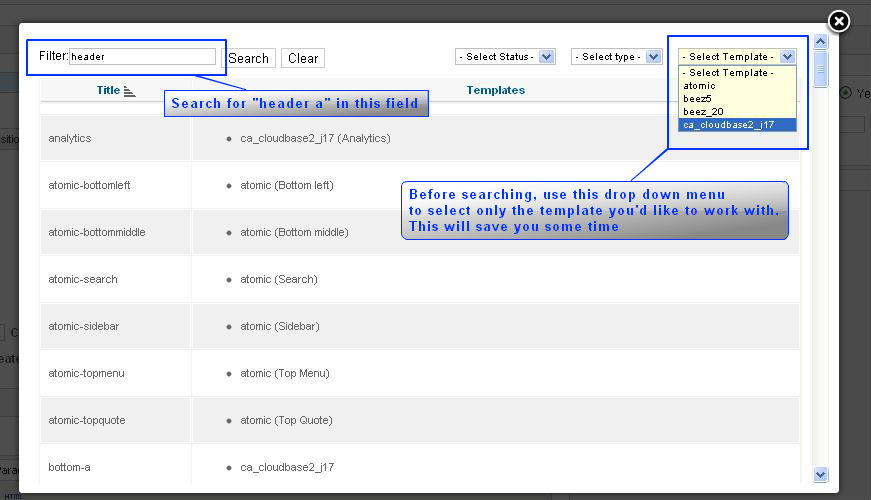Close the modal with the X button
This screenshot has height=500, width=871.
coord(839,21)
